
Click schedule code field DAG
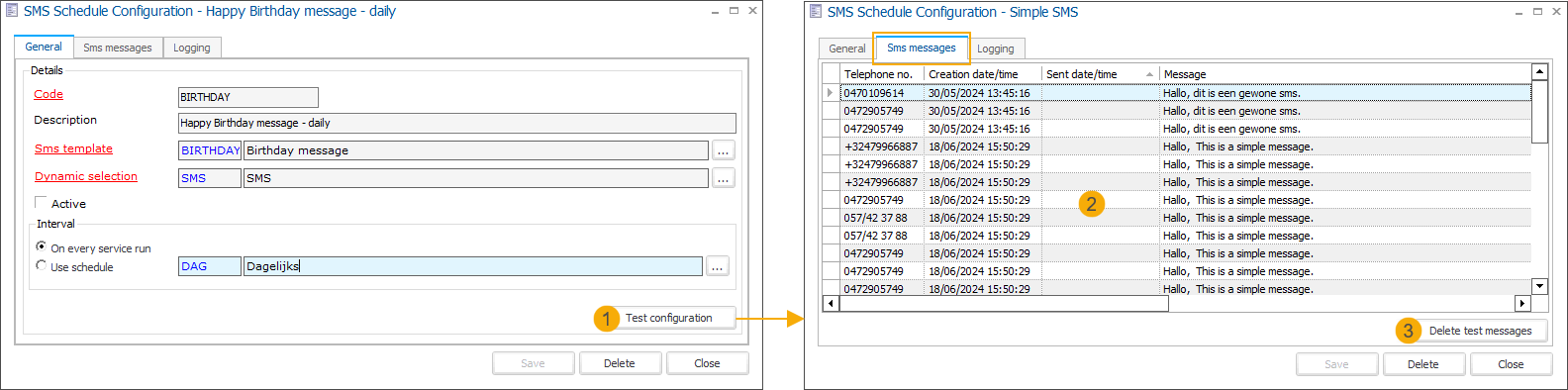tap(210, 266)
